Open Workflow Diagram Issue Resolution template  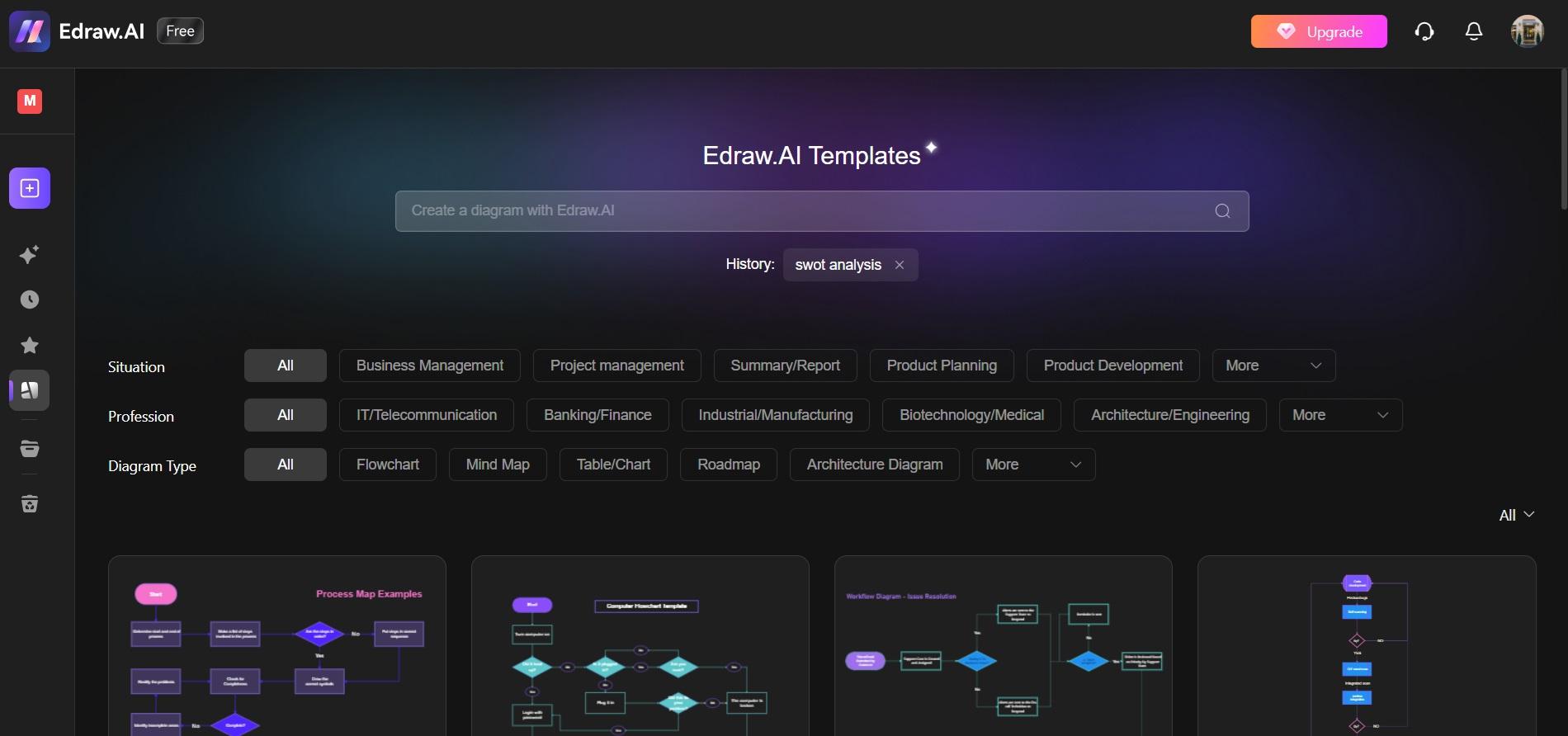(x=1004, y=646)
